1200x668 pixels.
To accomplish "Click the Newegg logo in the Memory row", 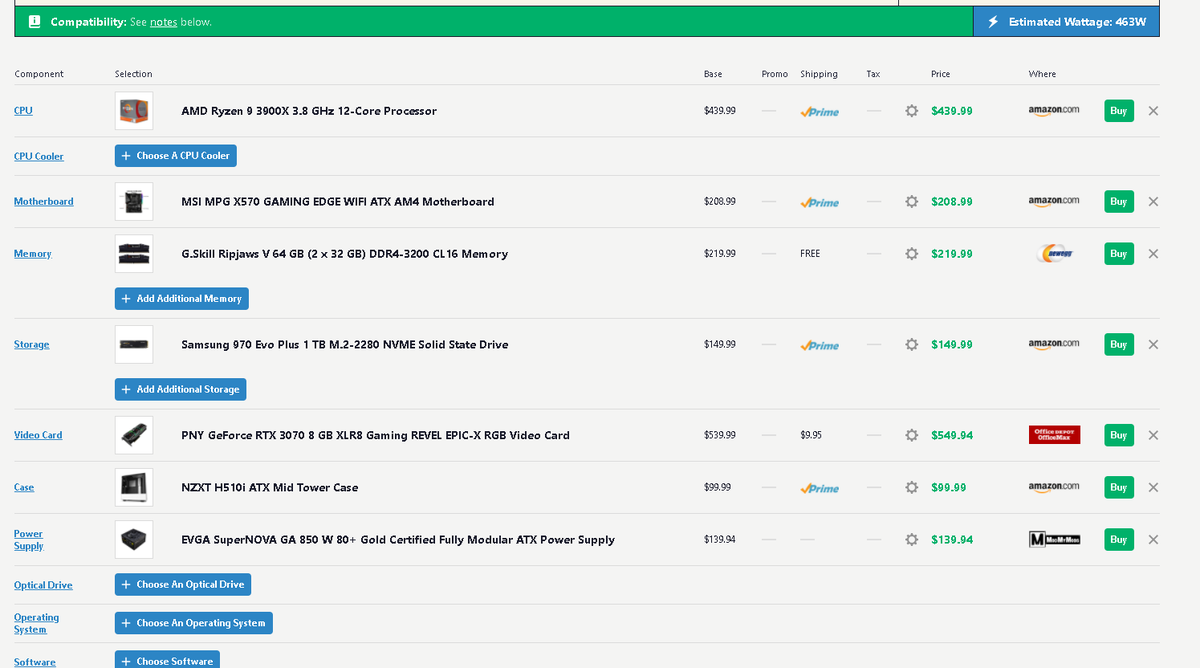I will coord(1054,254).
